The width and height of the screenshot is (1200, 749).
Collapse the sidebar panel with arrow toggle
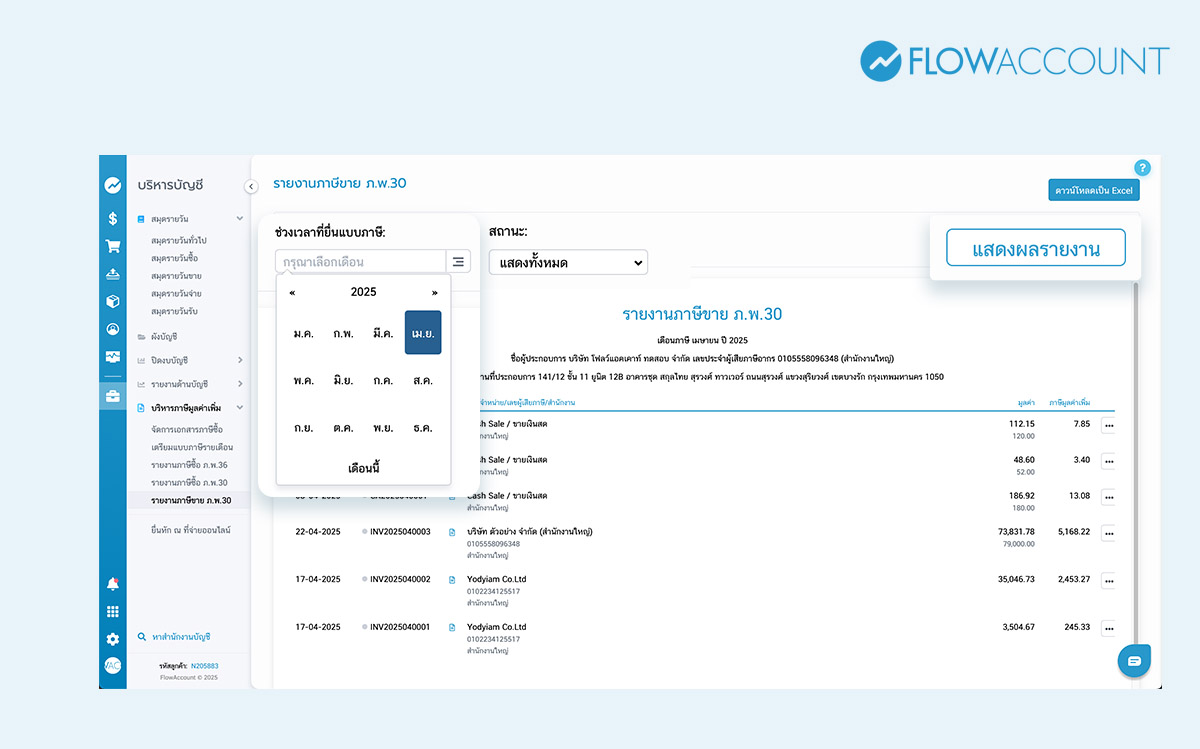(251, 186)
